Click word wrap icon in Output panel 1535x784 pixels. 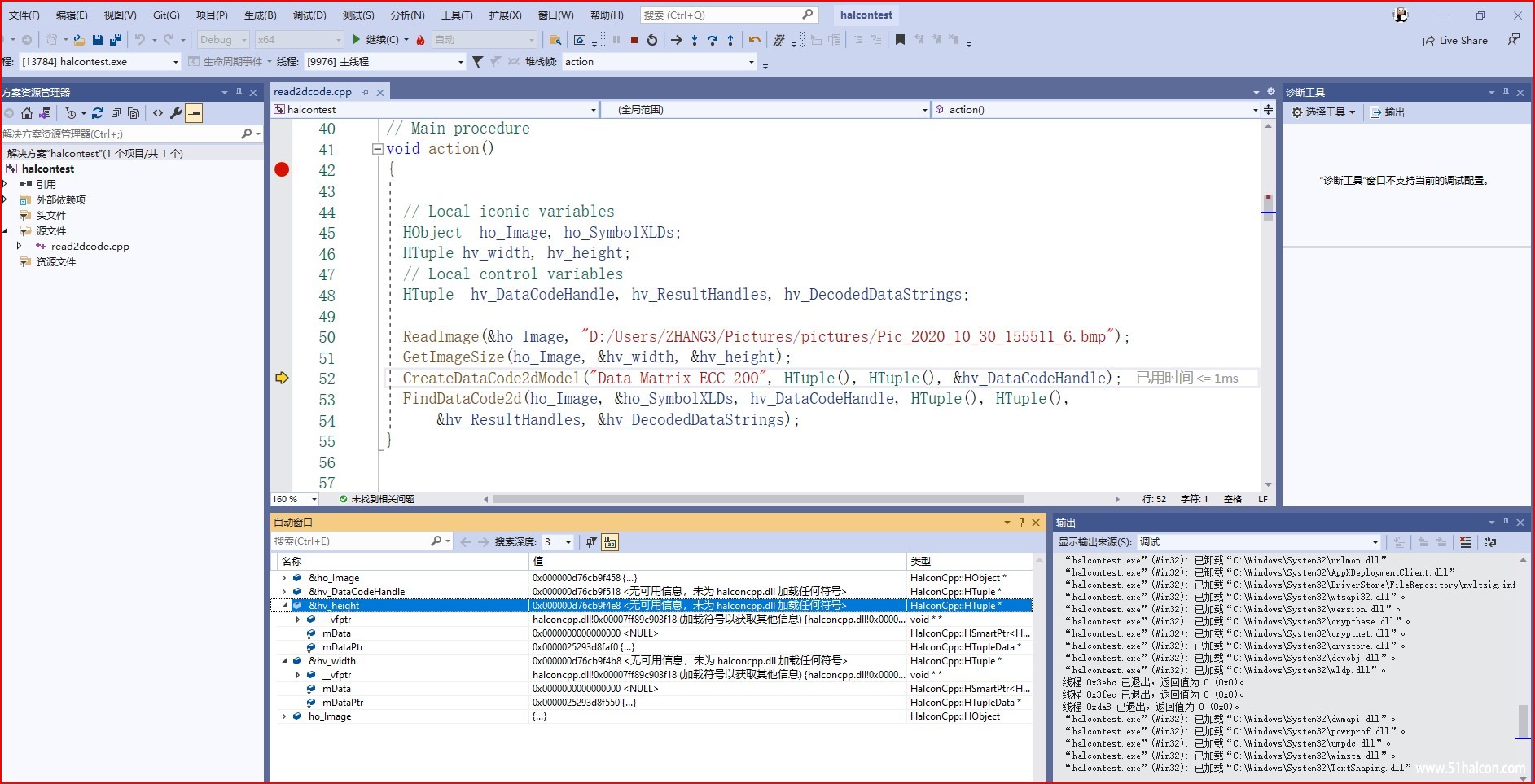tap(1490, 542)
